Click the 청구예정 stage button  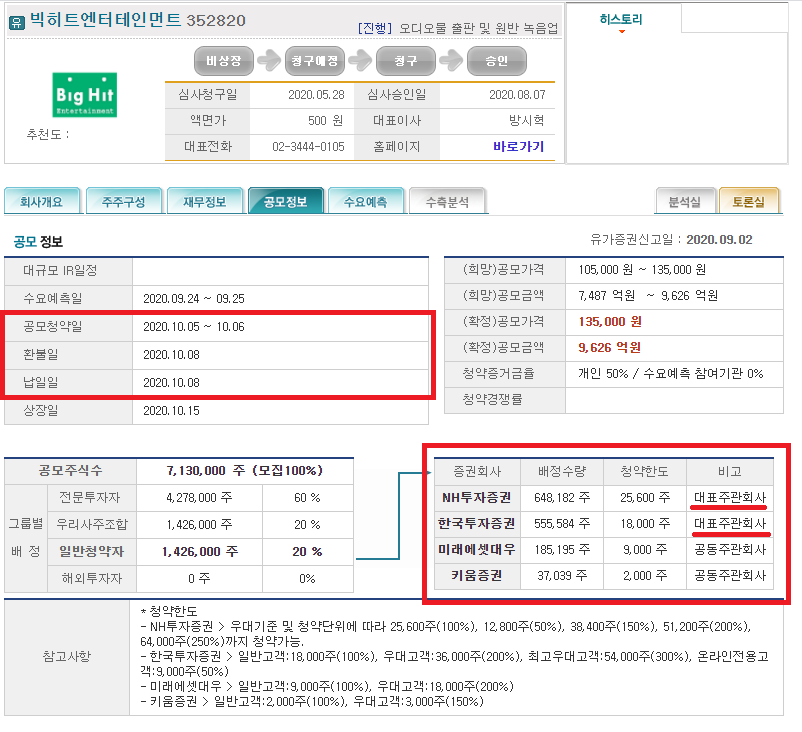click(315, 61)
